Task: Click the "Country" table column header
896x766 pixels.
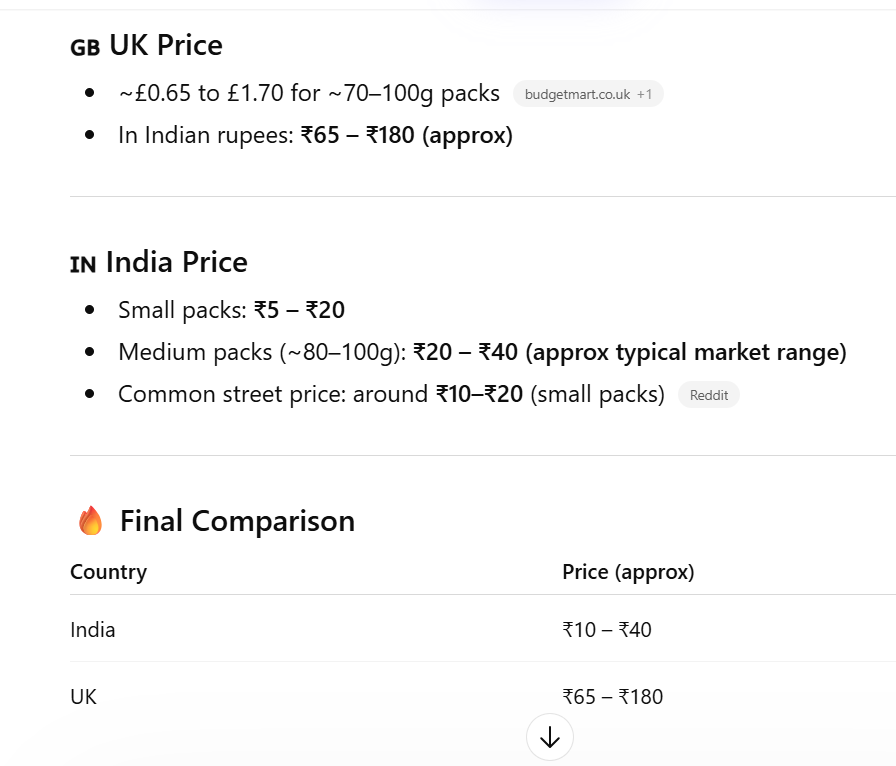Action: click(x=108, y=572)
